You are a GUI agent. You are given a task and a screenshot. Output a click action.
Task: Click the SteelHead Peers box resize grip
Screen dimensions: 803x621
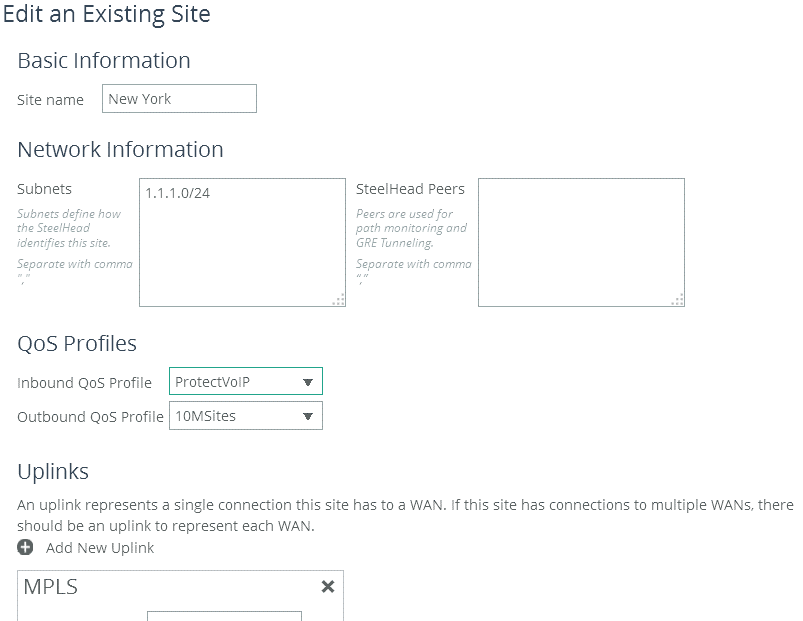pos(678,299)
